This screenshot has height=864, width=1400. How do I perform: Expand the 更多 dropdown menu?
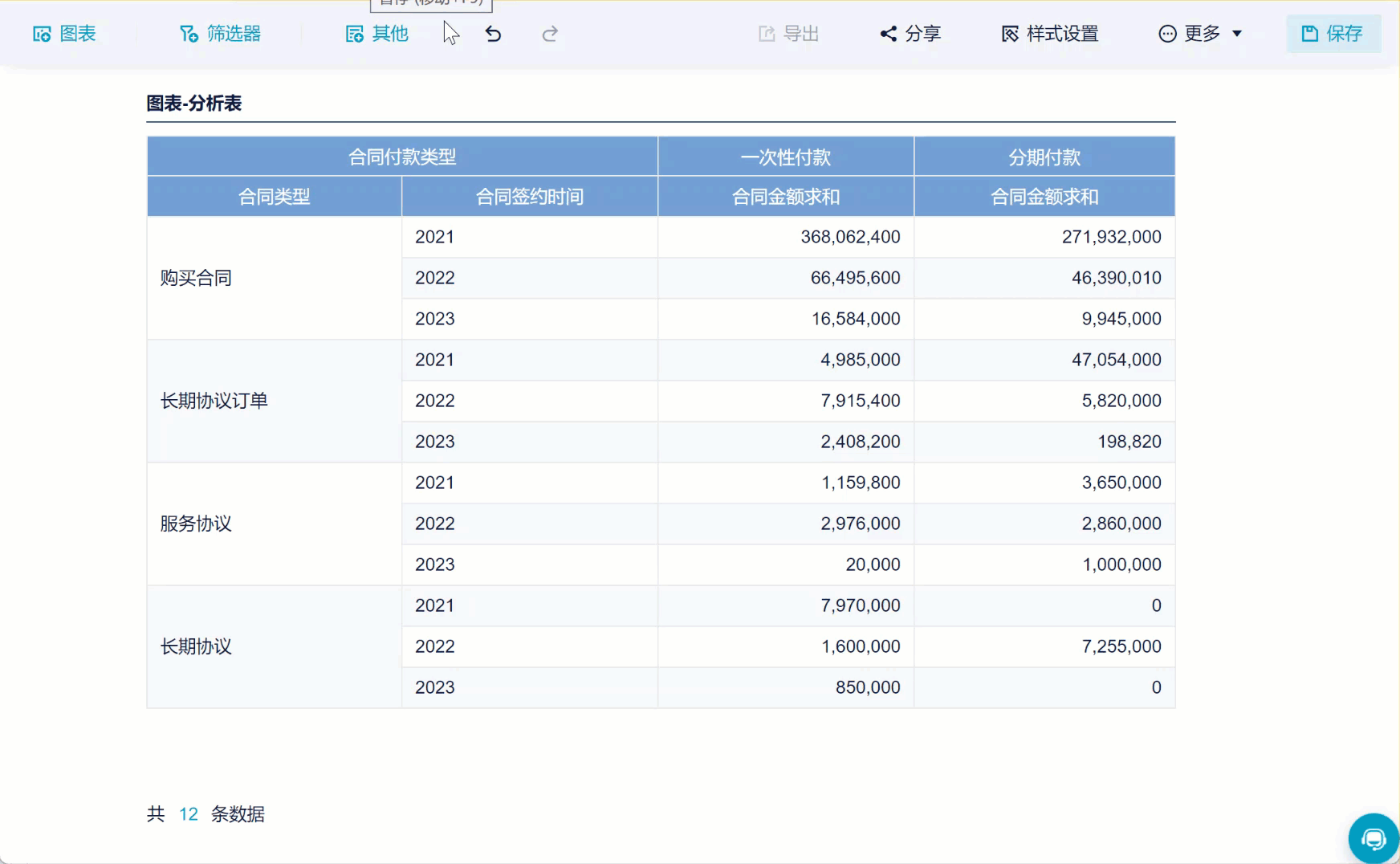(x=1200, y=34)
